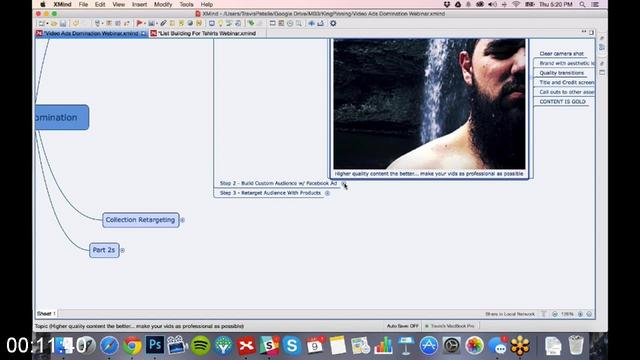Expand the Part 2s topic

(x=122, y=250)
